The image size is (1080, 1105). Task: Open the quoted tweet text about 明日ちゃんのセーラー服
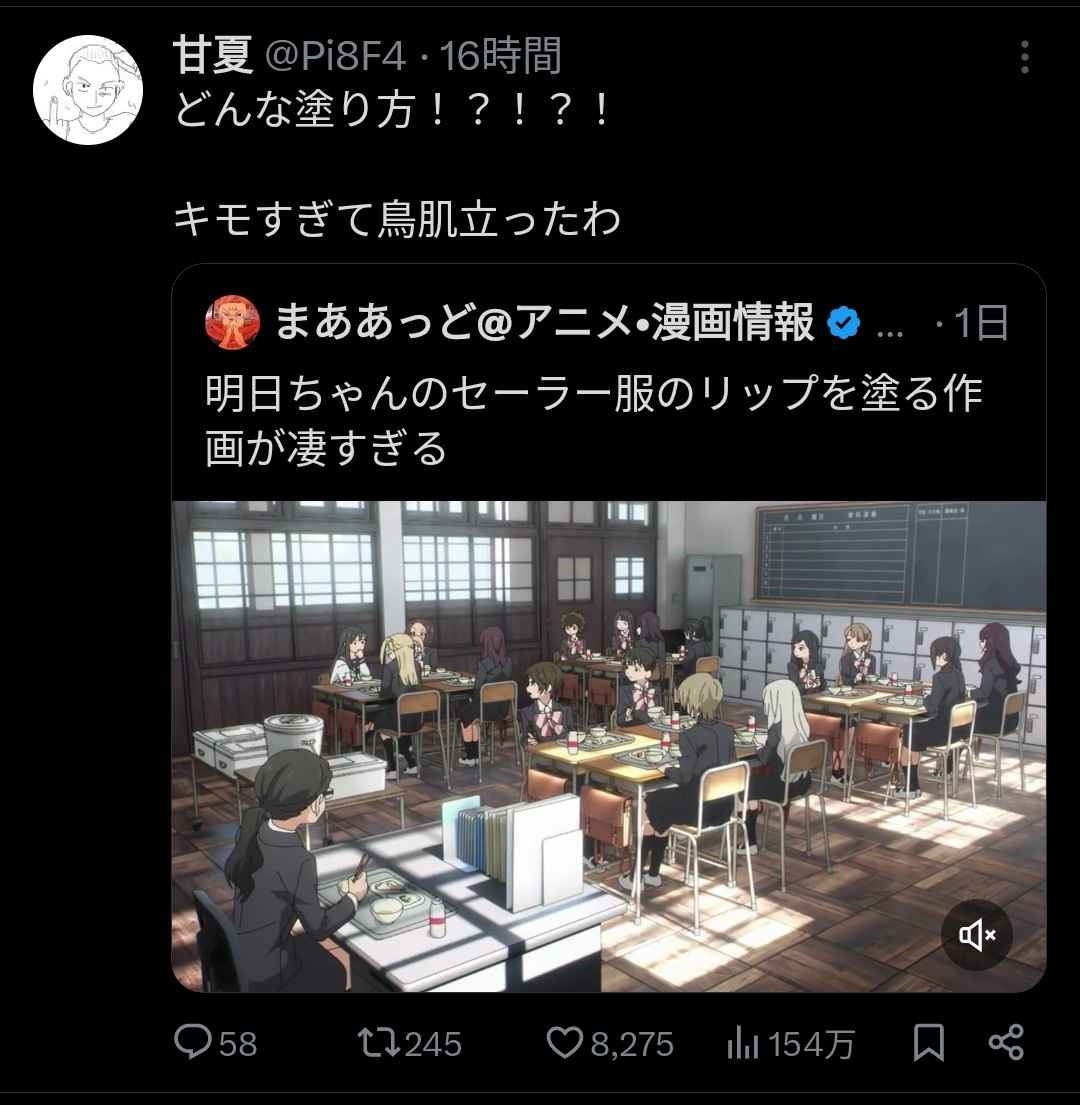coord(593,420)
